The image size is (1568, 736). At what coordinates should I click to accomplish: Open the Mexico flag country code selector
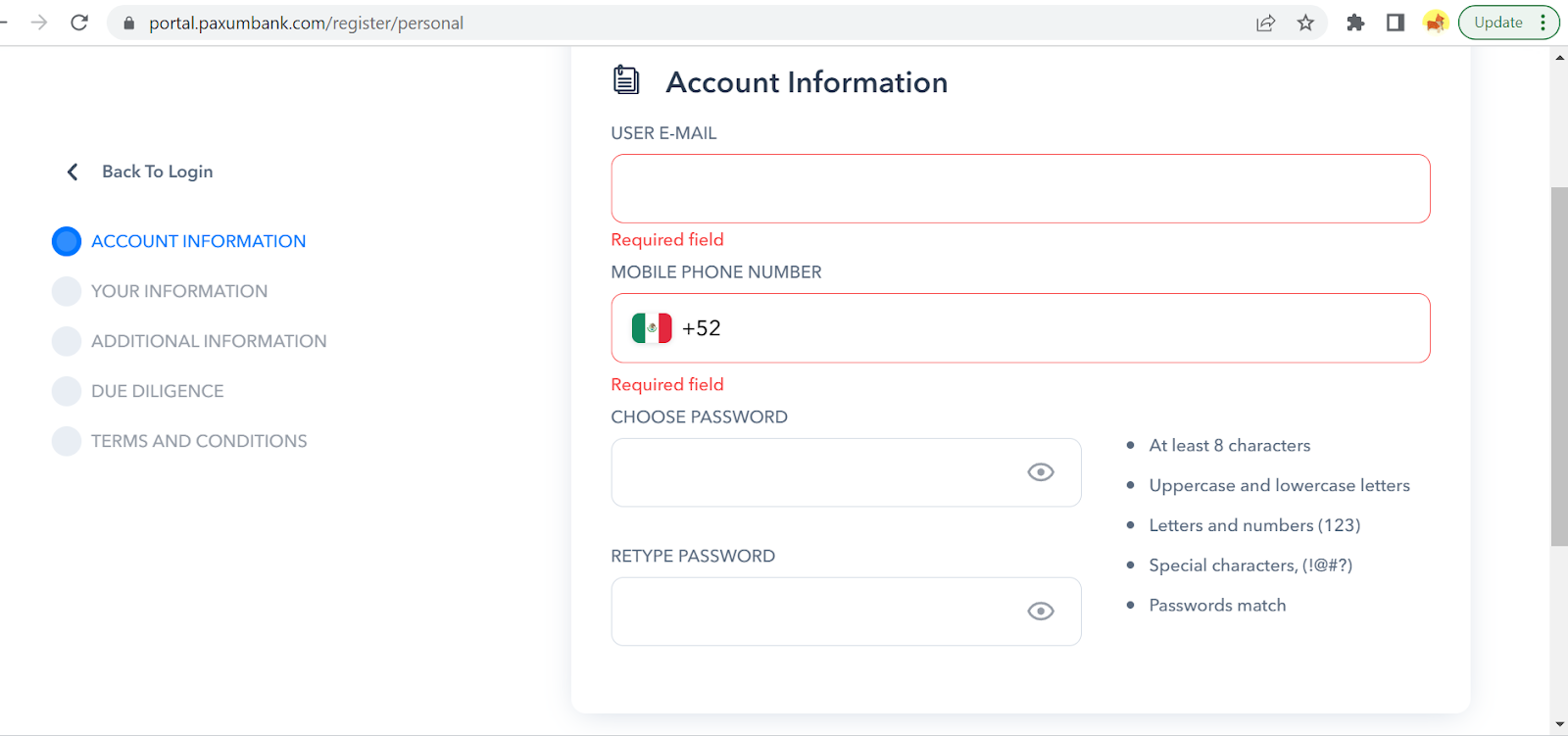point(652,328)
